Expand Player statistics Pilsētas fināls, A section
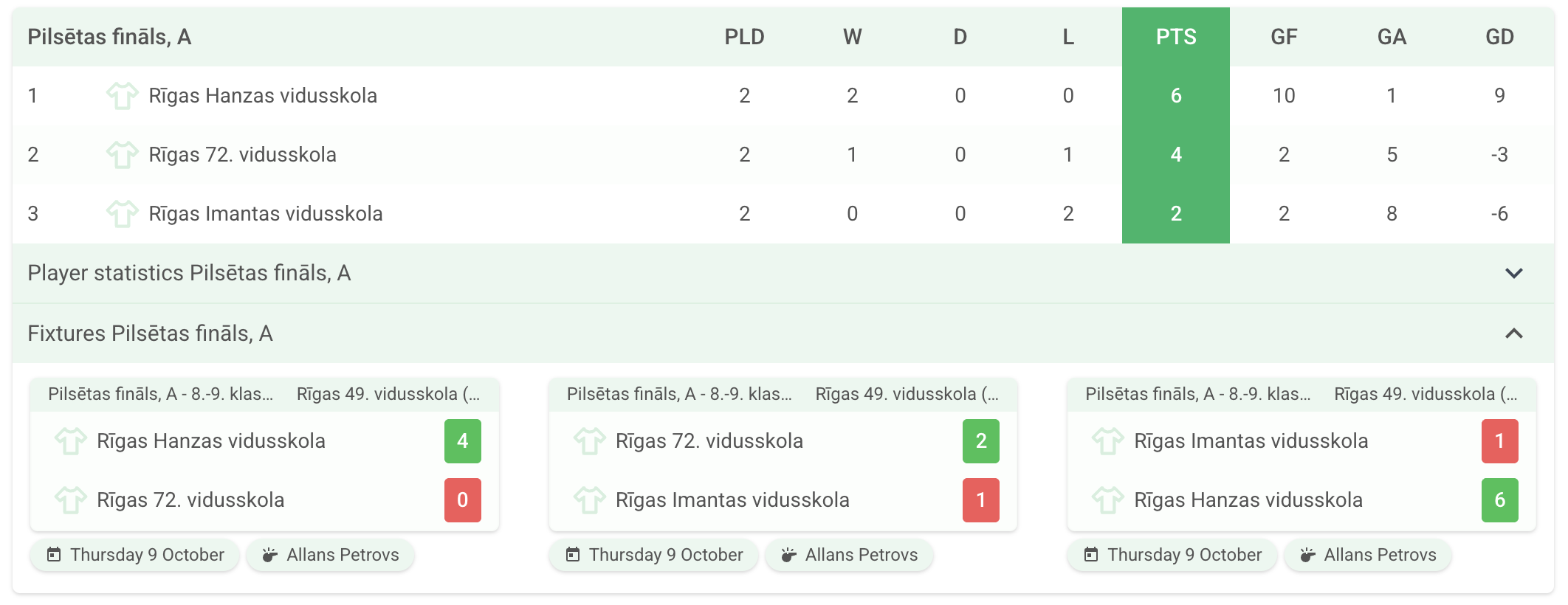1568x605 pixels. 1513,274
